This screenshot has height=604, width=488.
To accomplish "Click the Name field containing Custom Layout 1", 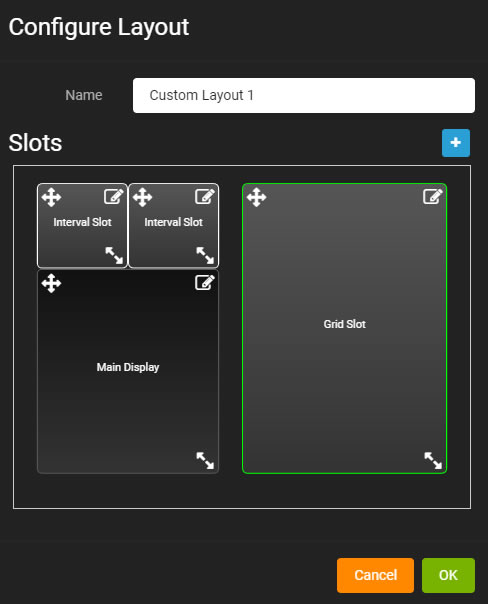I will tap(304, 96).
